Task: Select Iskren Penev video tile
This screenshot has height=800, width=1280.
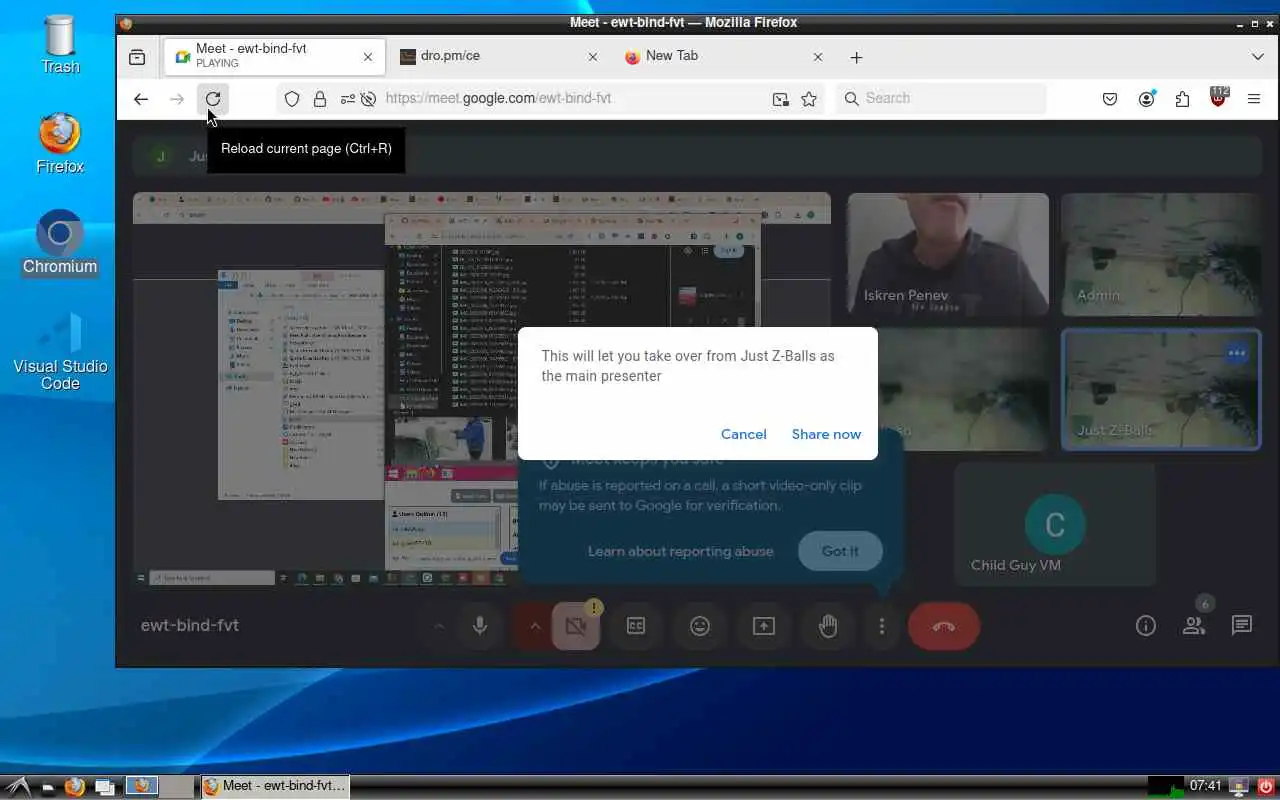Action: [x=948, y=254]
